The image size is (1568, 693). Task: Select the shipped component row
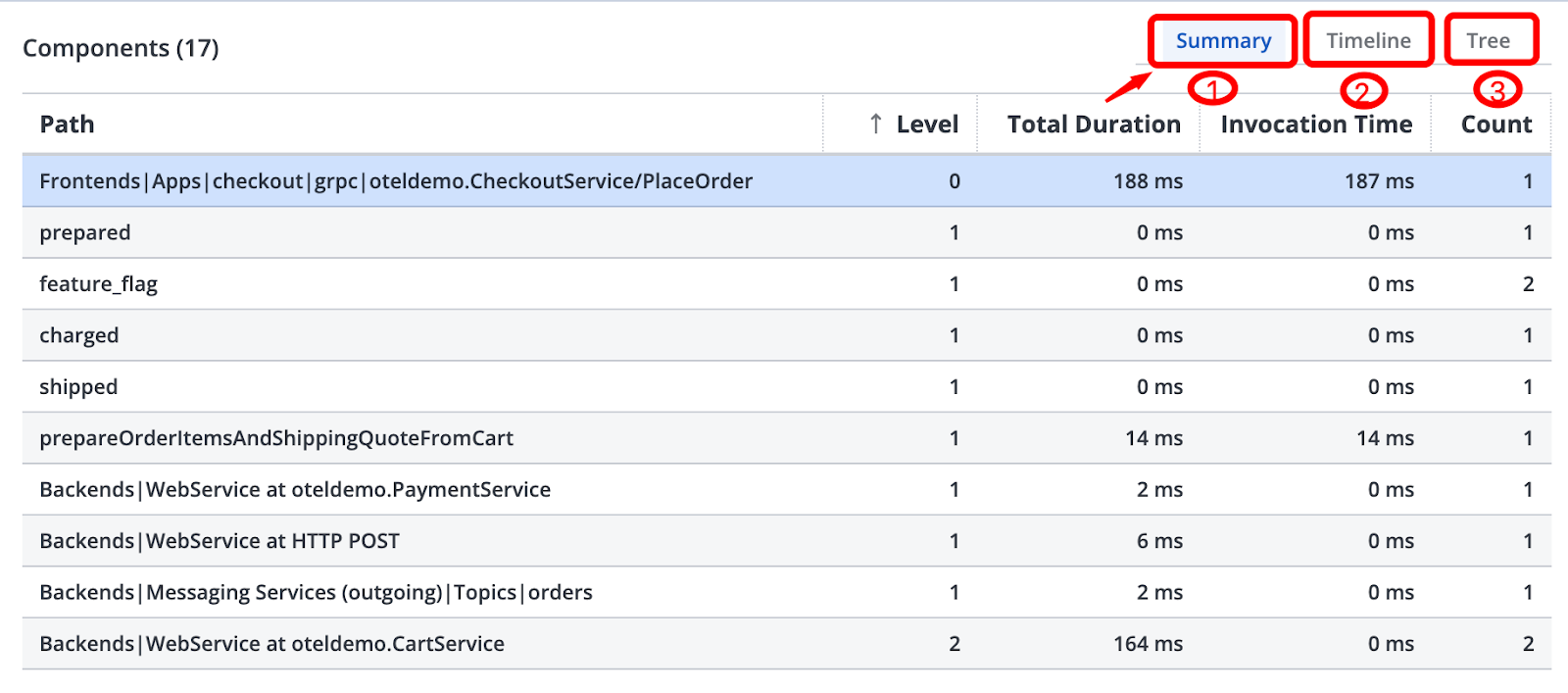click(x=78, y=387)
